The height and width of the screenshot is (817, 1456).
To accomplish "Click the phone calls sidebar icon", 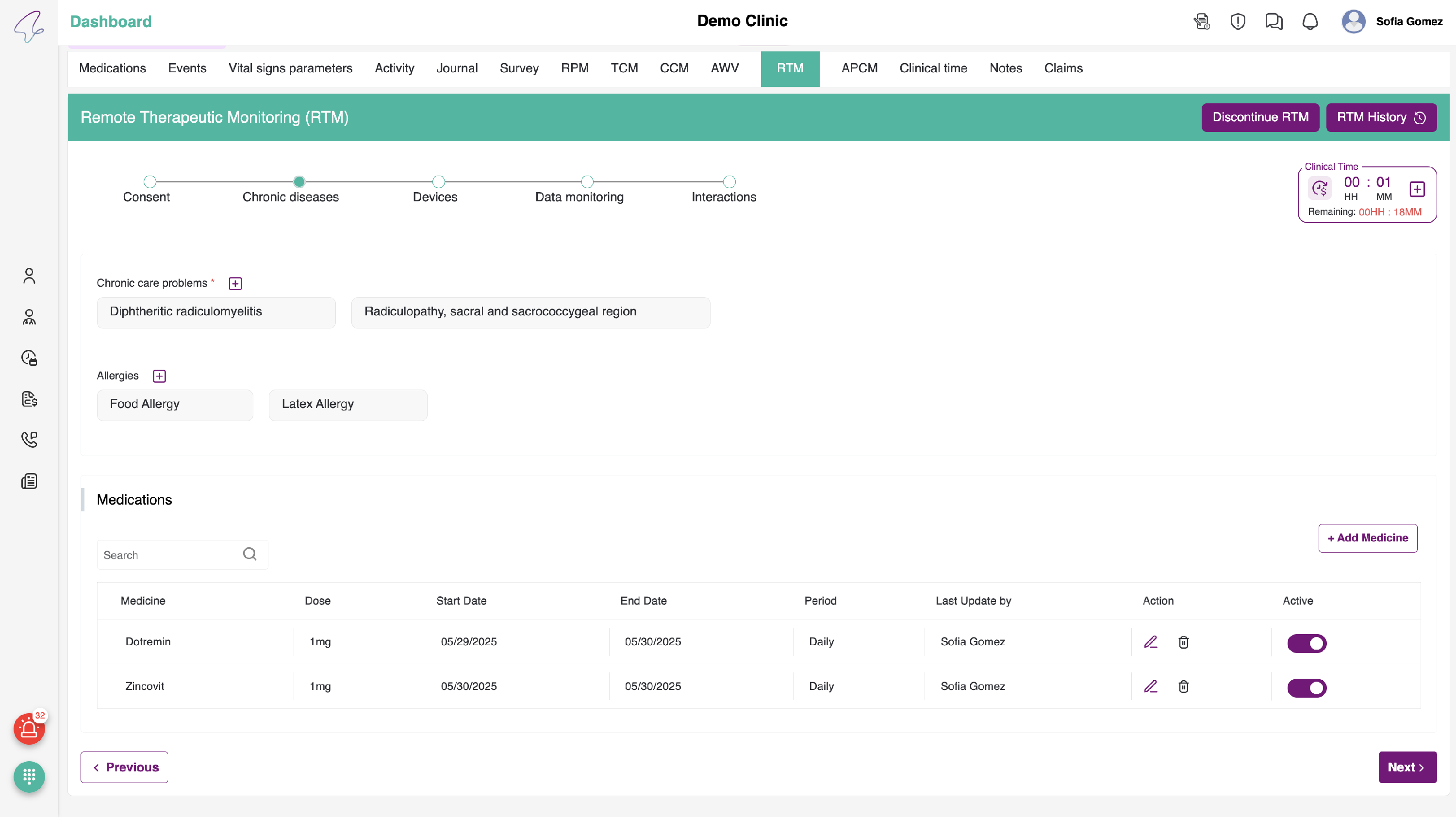I will pos(29,440).
